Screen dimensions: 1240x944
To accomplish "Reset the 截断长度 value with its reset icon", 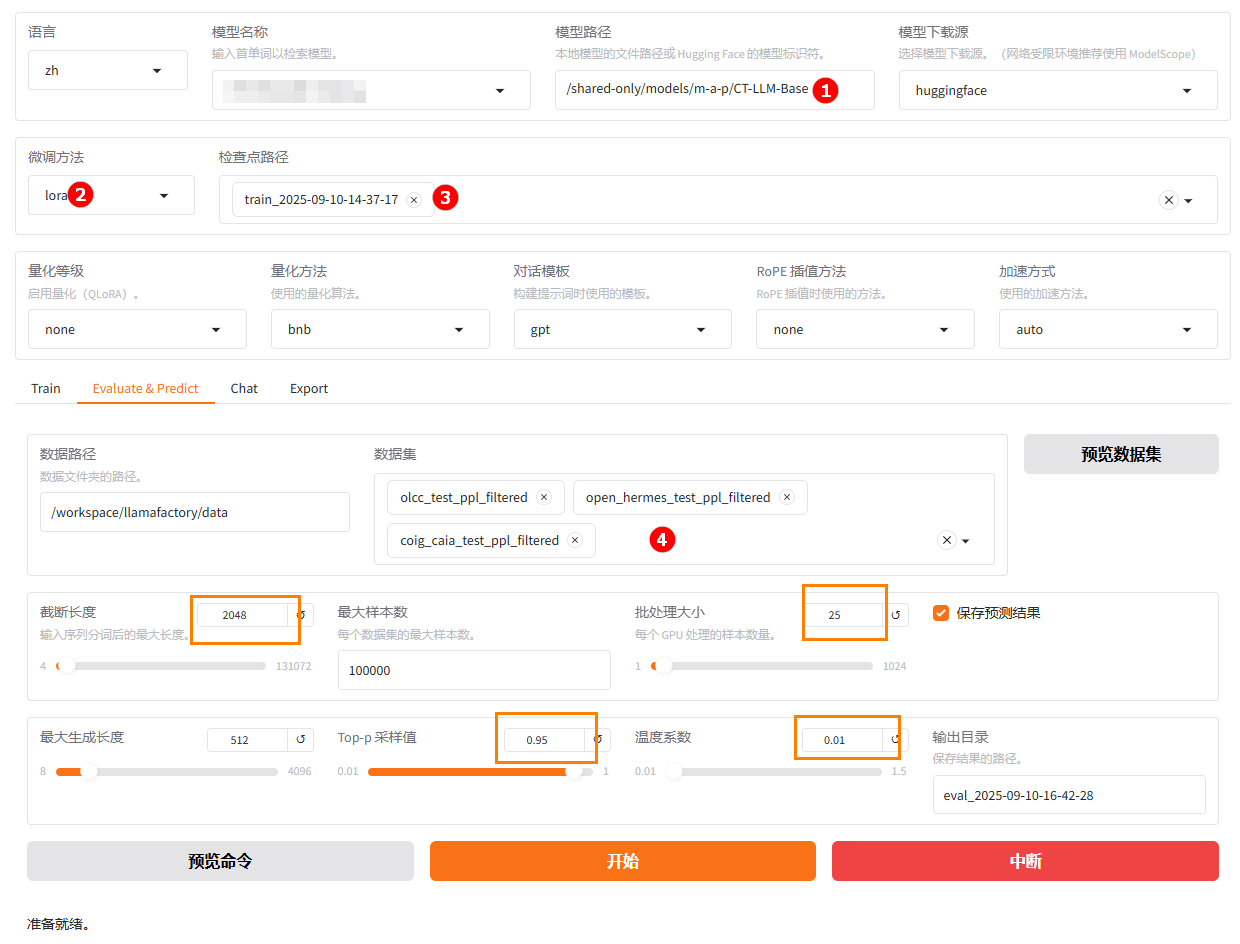I will tap(301, 615).
